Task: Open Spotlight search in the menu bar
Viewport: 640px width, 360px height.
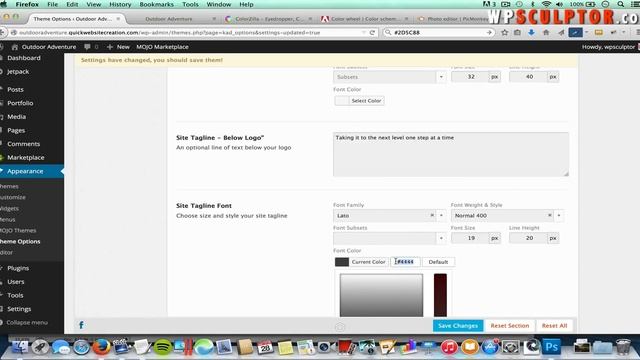Action: click(620, 4)
